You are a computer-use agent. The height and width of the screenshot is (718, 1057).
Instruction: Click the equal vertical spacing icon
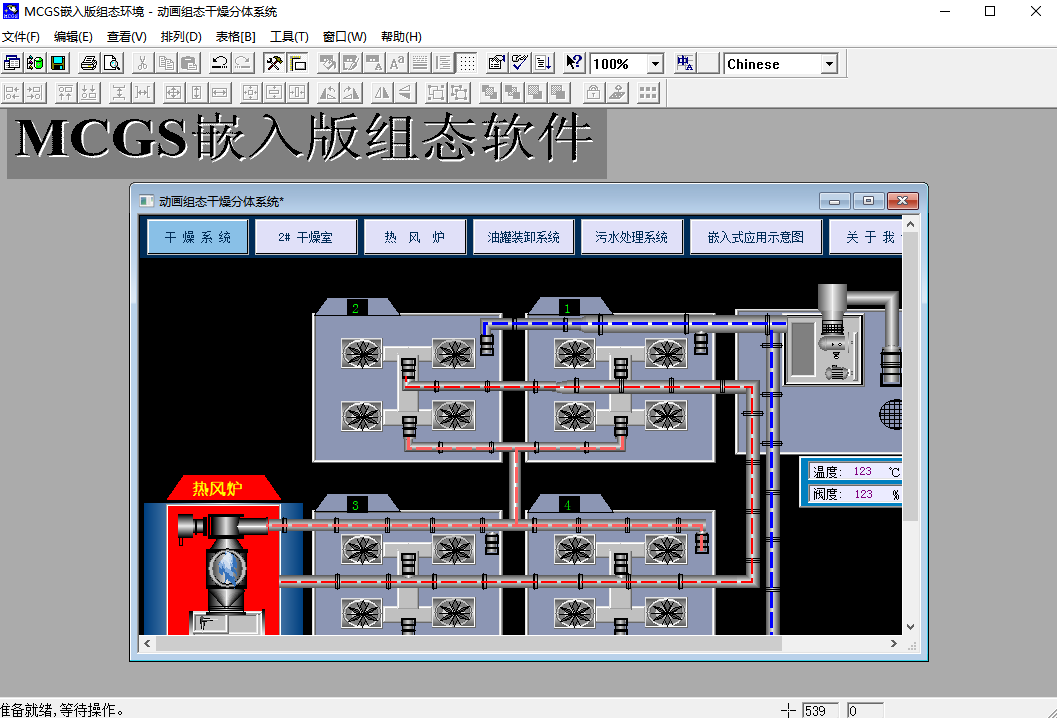pos(119,92)
